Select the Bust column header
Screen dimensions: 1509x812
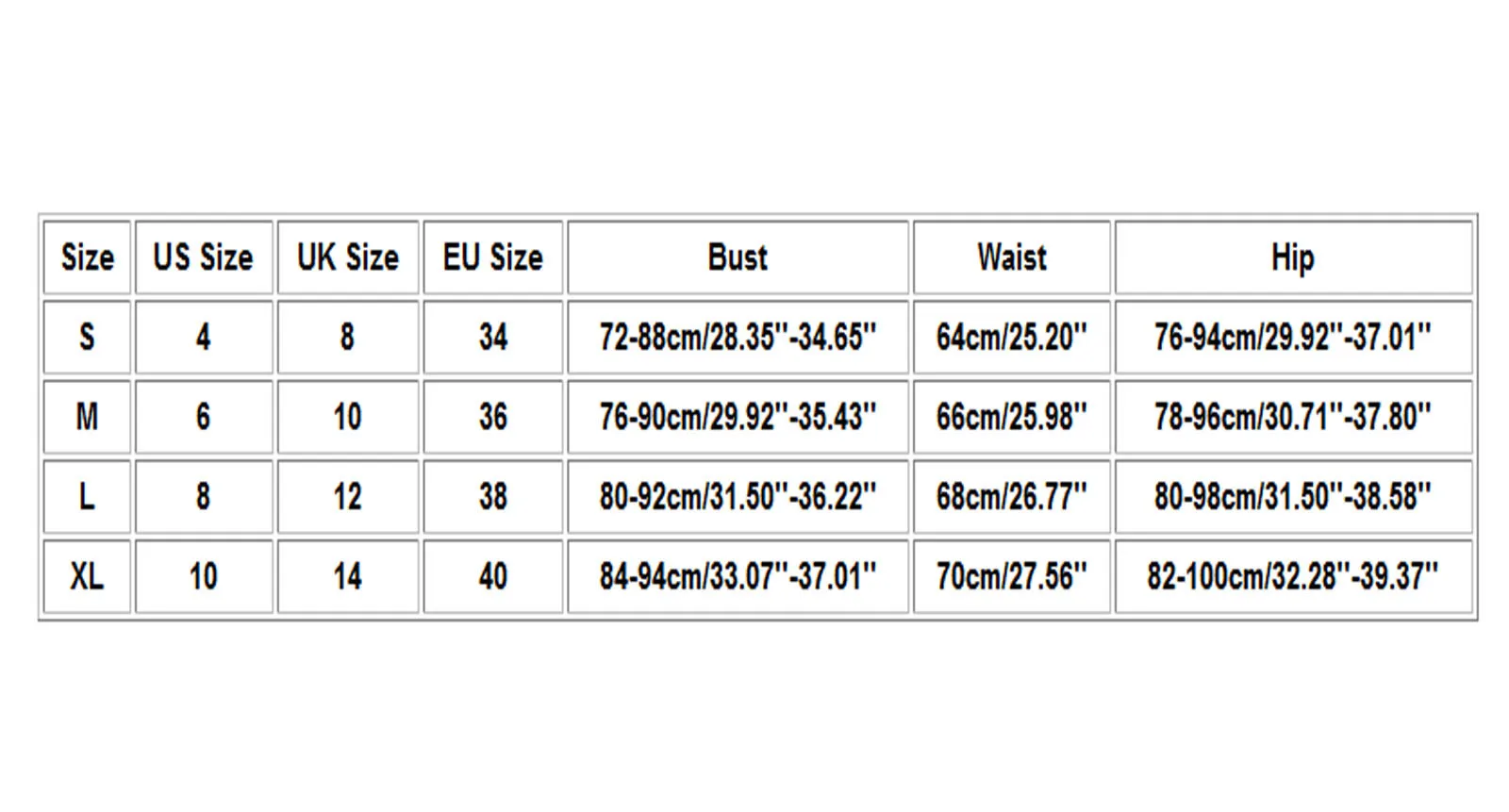click(738, 257)
